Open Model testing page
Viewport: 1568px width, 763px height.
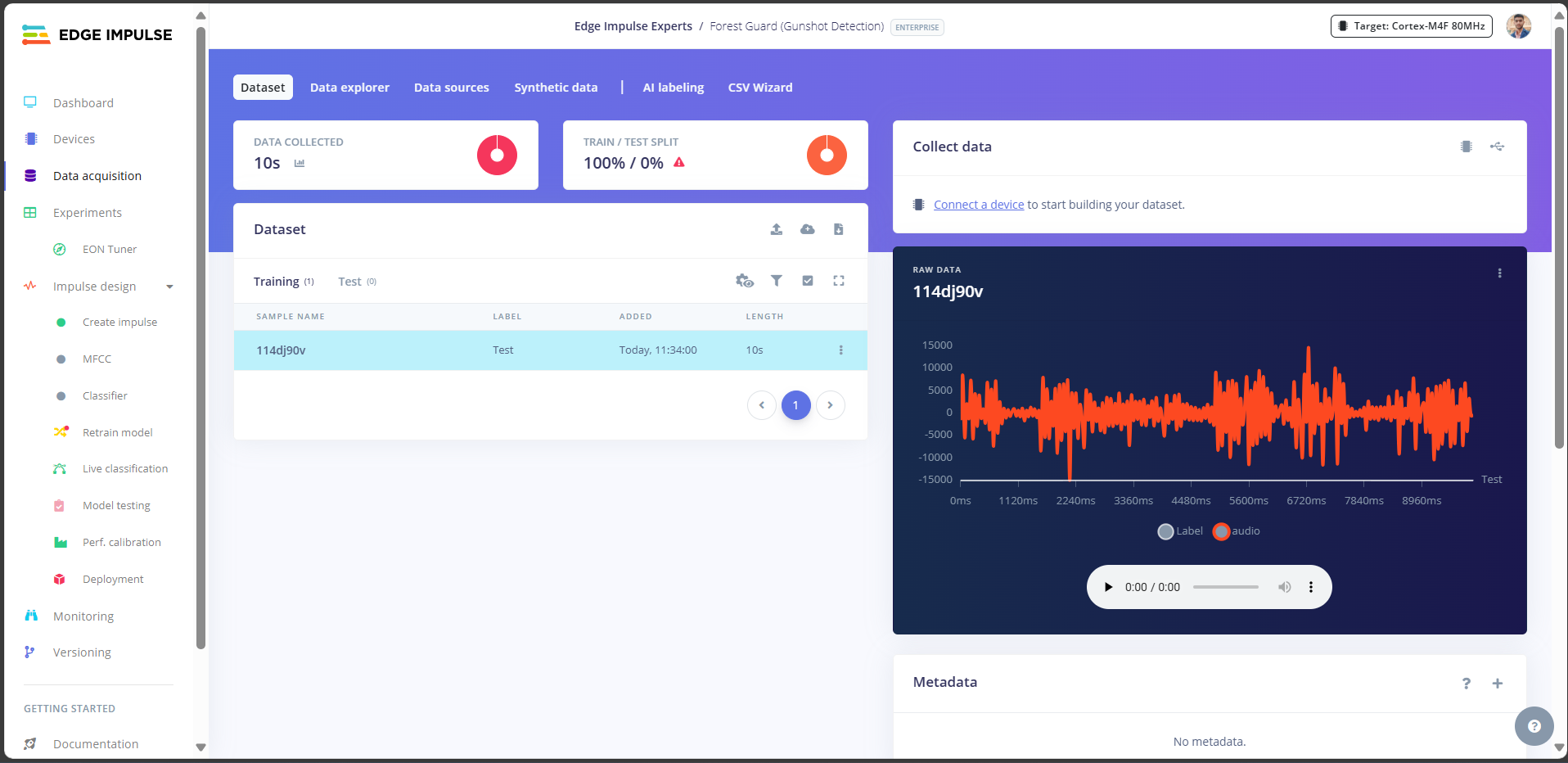pos(116,506)
